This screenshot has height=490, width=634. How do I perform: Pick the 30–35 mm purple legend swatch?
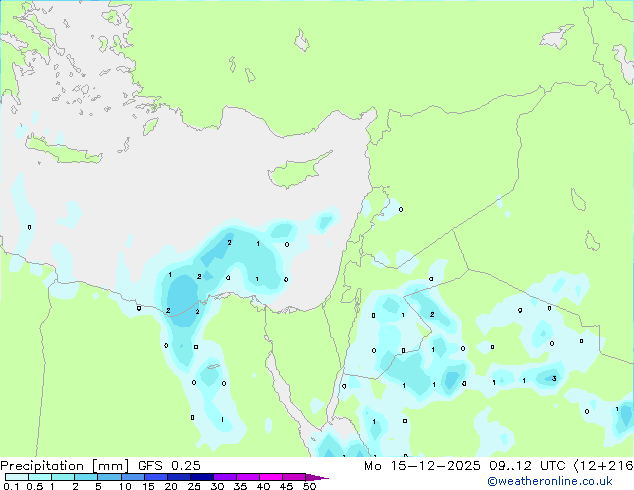coord(224,477)
